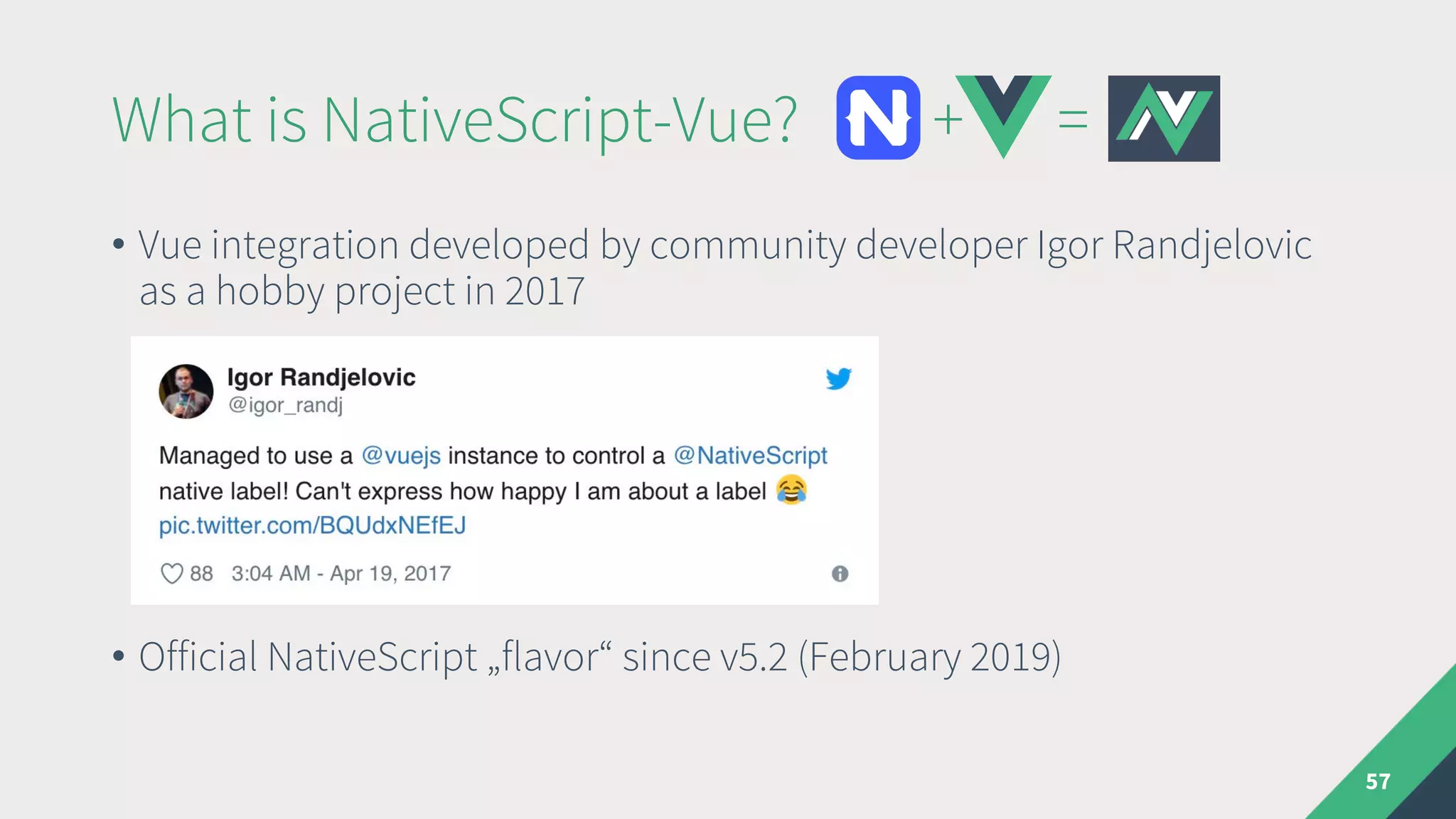1456x819 pixels.
Task: Click the tweet timestamp 3:04 AM - Apr 19, 2017
Action: (x=341, y=574)
